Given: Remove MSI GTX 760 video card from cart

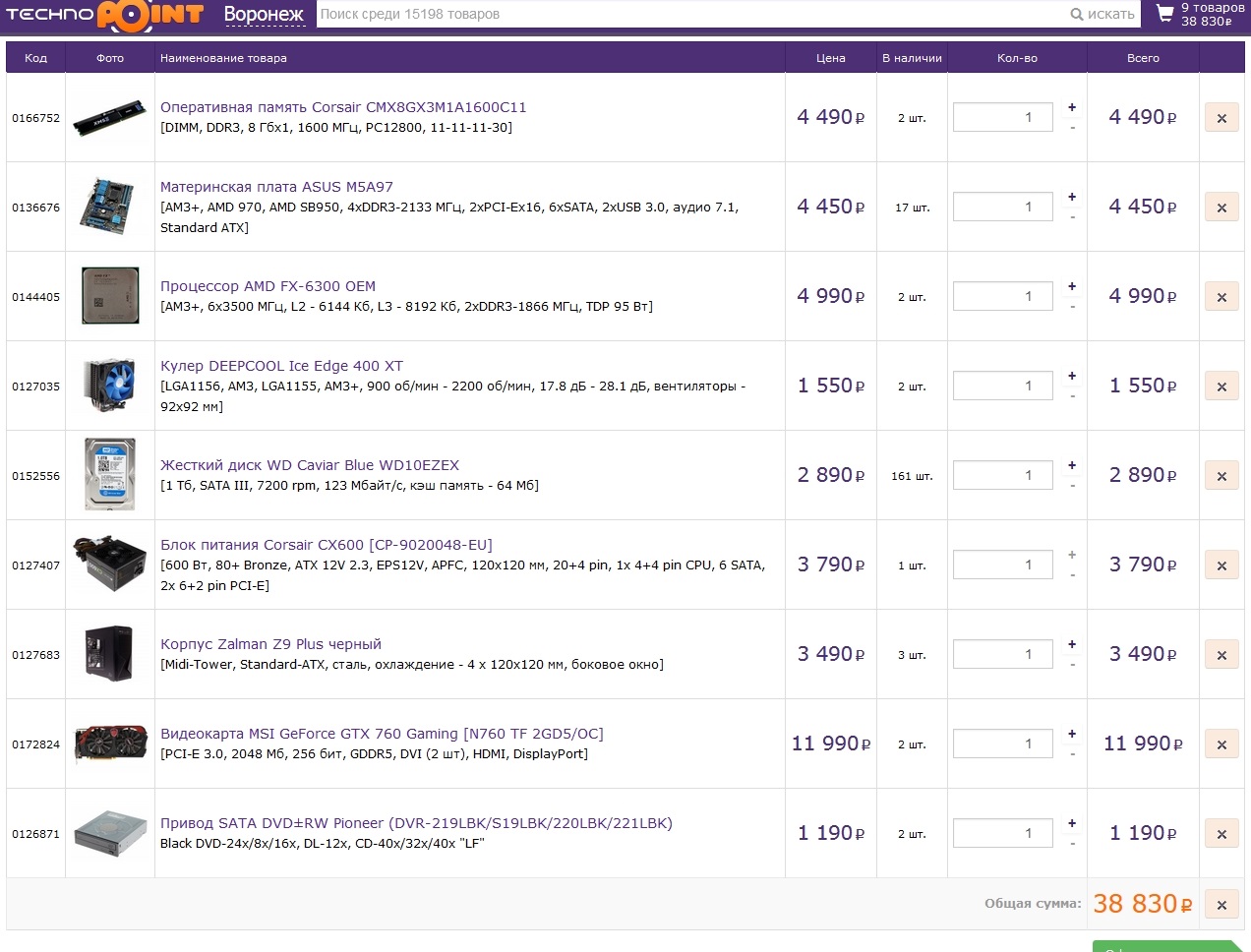Looking at the screenshot, I should (1221, 744).
